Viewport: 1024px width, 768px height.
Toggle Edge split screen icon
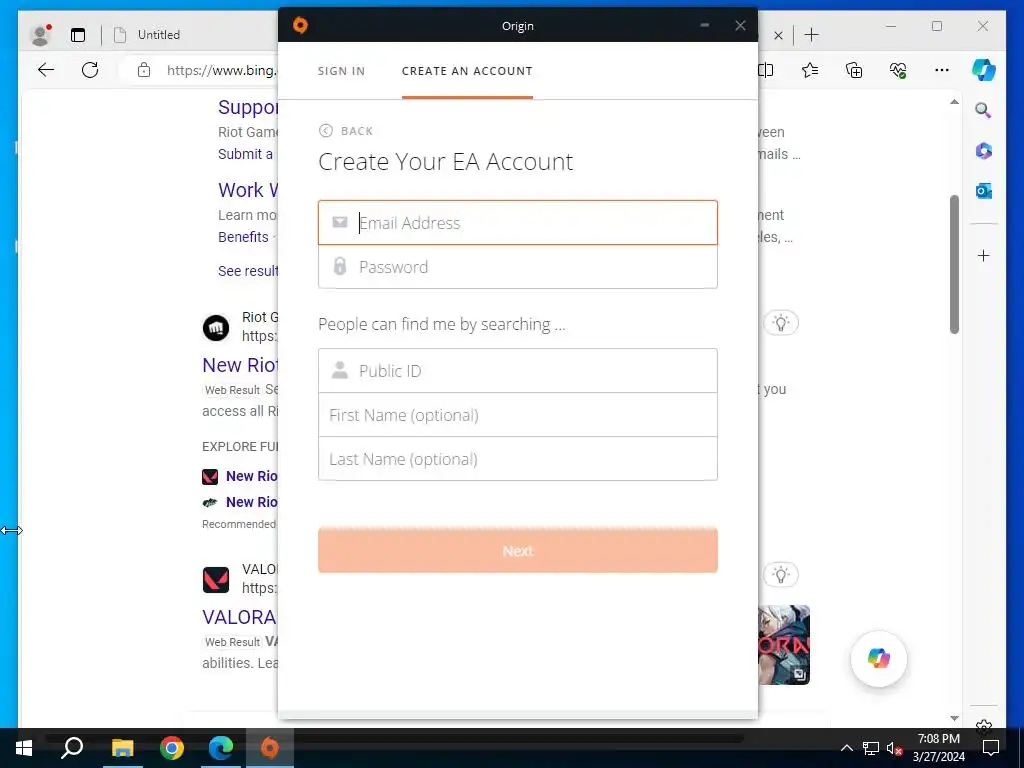click(x=765, y=70)
